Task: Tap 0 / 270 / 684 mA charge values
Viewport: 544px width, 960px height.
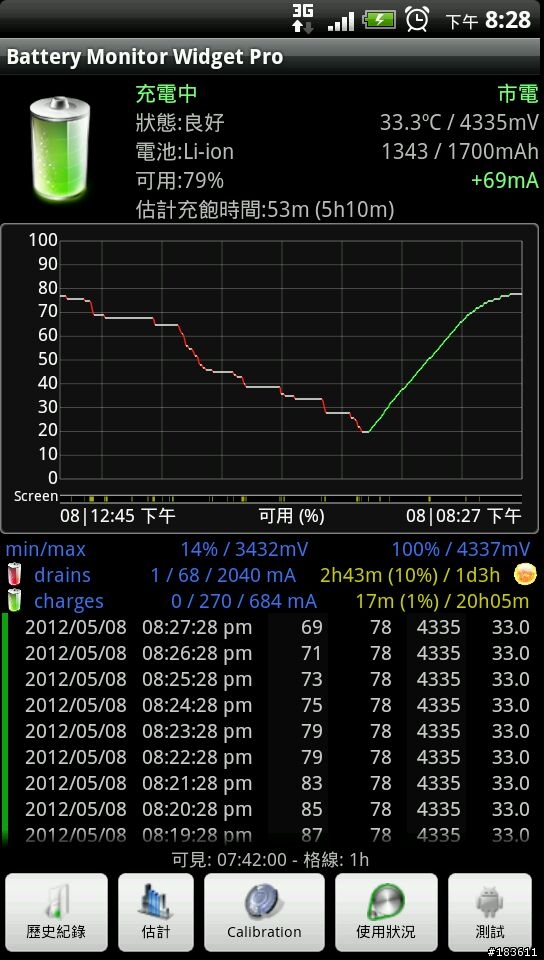Action: pyautogui.click(x=244, y=601)
